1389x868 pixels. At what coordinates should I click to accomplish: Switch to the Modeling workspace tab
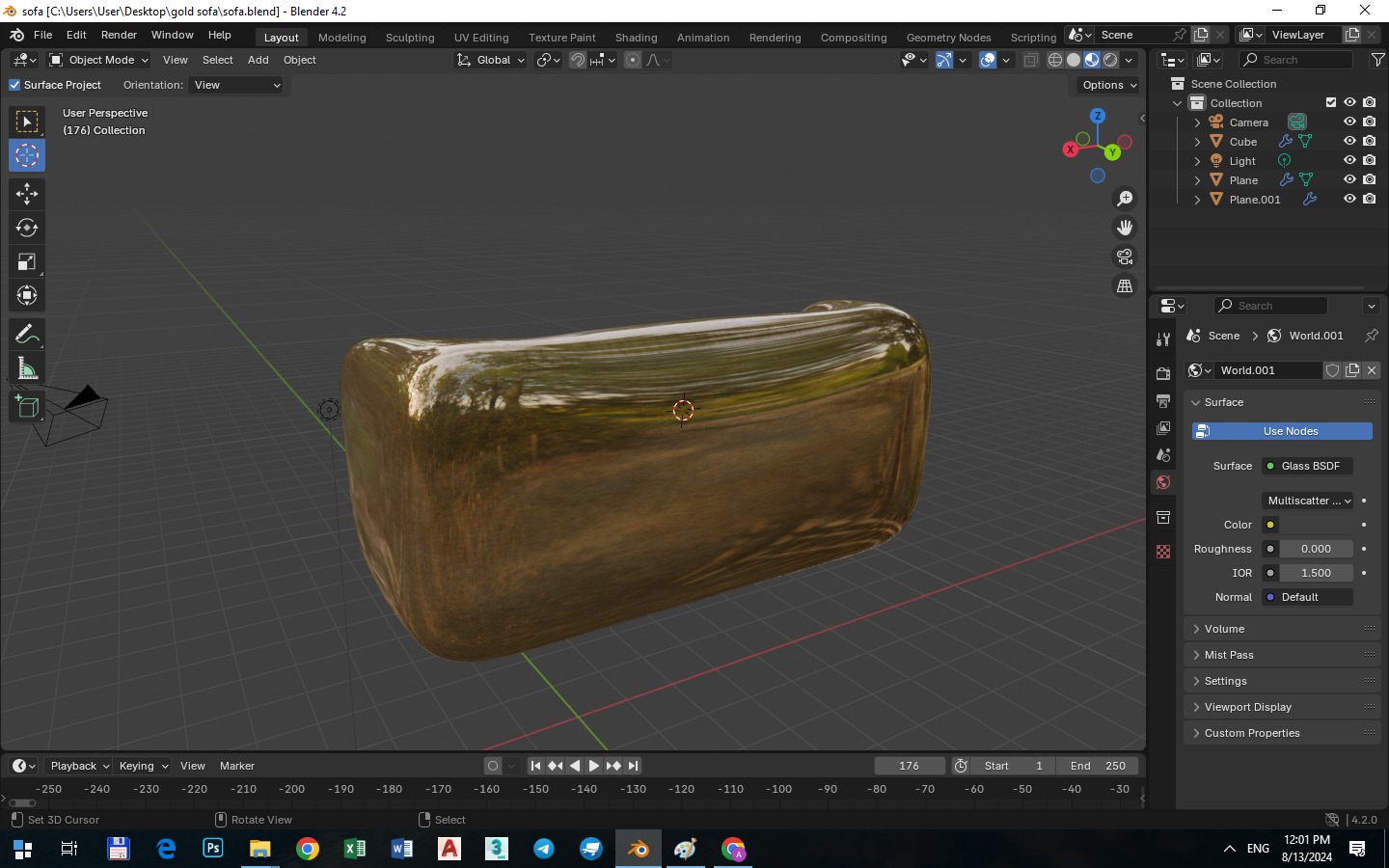click(342, 38)
